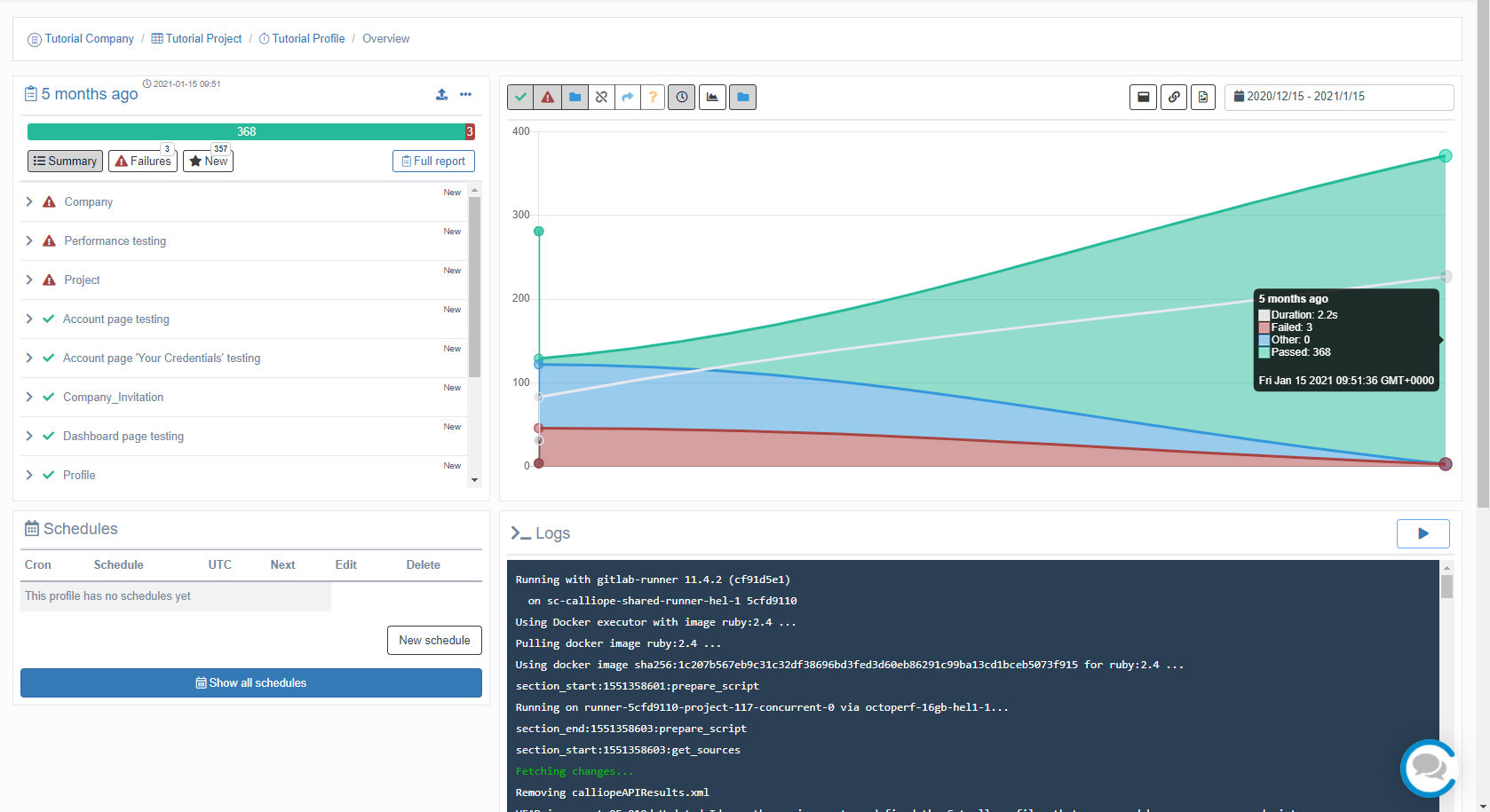
Task: Click Profile passed checkmark icon
Action: pos(49,475)
